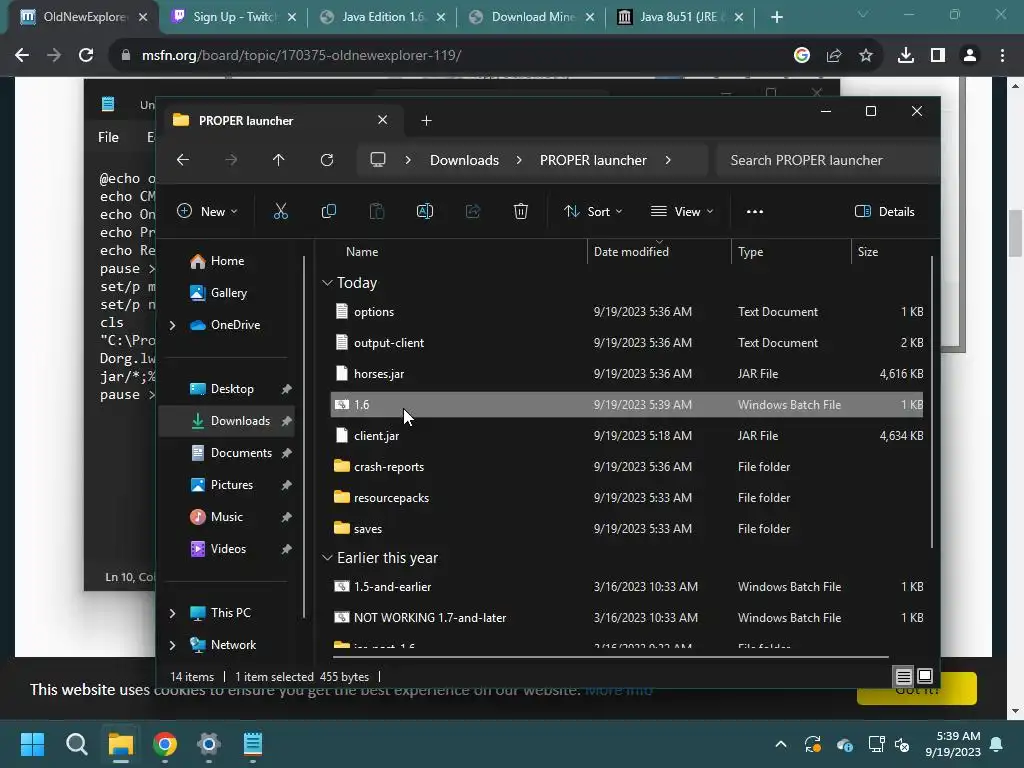Sort by Name column header
Viewport: 1024px width, 768px height.
tap(457, 251)
